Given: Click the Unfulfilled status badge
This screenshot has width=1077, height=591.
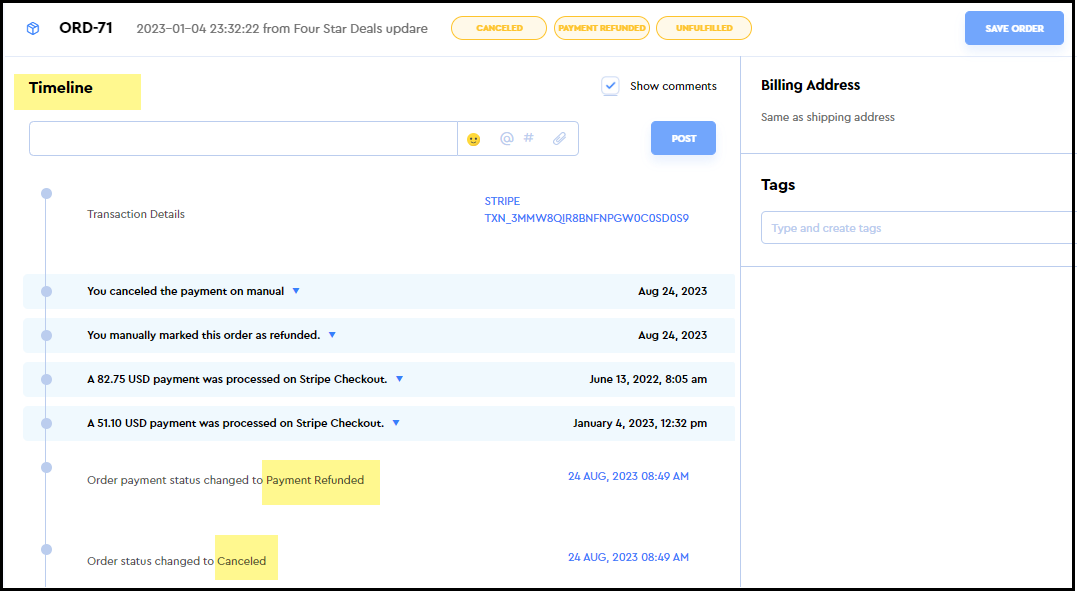Looking at the screenshot, I should (x=703, y=28).
